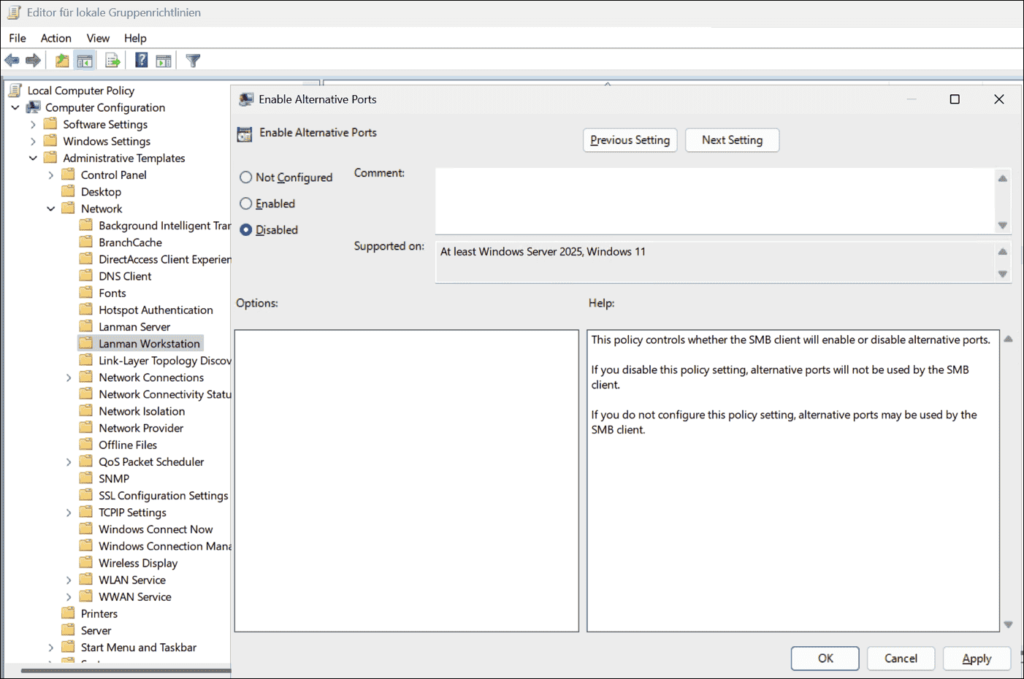1024x679 pixels.
Task: Click the Cancel button
Action: tap(901, 658)
